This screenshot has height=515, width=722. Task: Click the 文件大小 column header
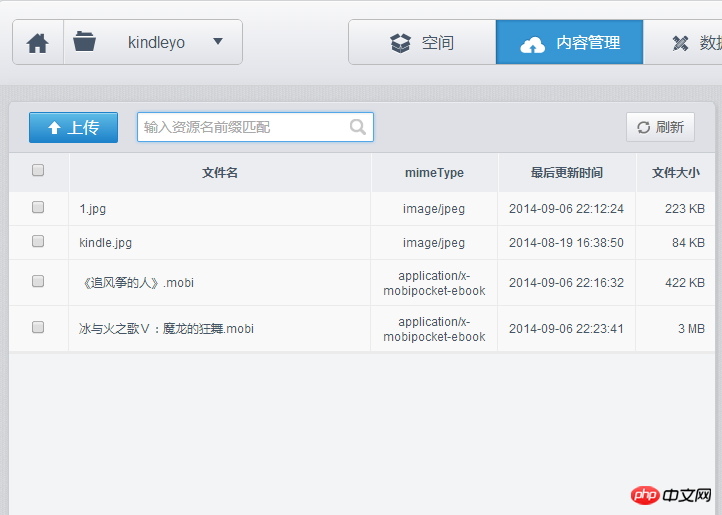[675, 173]
